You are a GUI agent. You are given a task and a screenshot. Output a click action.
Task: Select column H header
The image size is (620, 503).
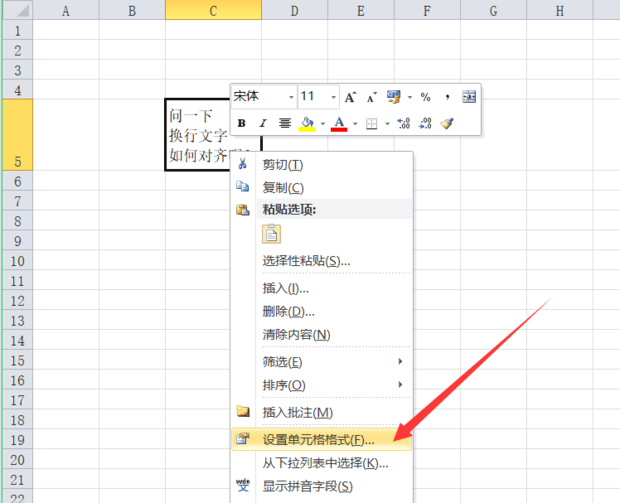[x=560, y=10]
